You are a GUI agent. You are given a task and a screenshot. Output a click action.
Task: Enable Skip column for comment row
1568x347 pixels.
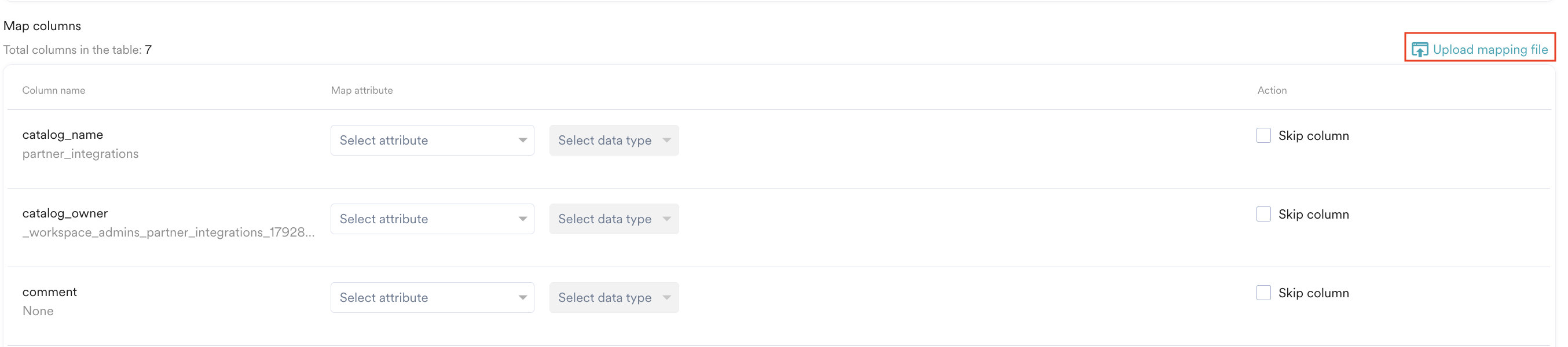1263,292
